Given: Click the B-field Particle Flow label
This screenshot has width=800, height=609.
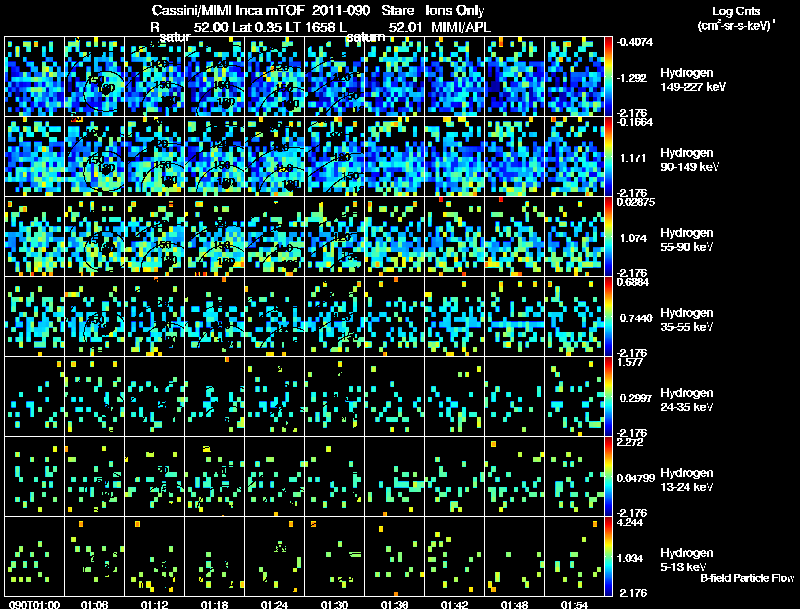Looking at the screenshot, I should click(747, 578).
